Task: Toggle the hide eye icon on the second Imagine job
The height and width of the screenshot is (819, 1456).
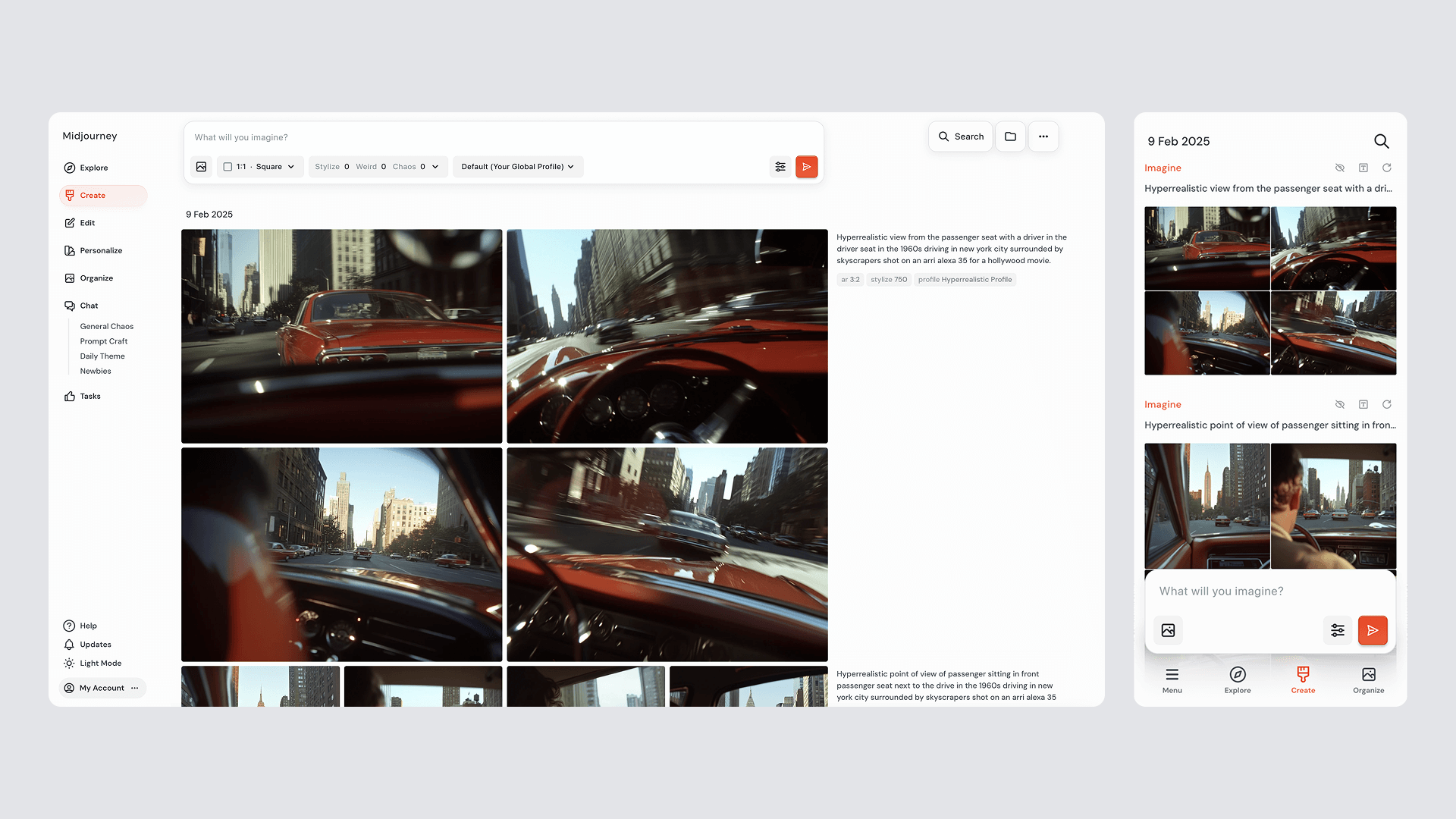Action: click(1339, 404)
